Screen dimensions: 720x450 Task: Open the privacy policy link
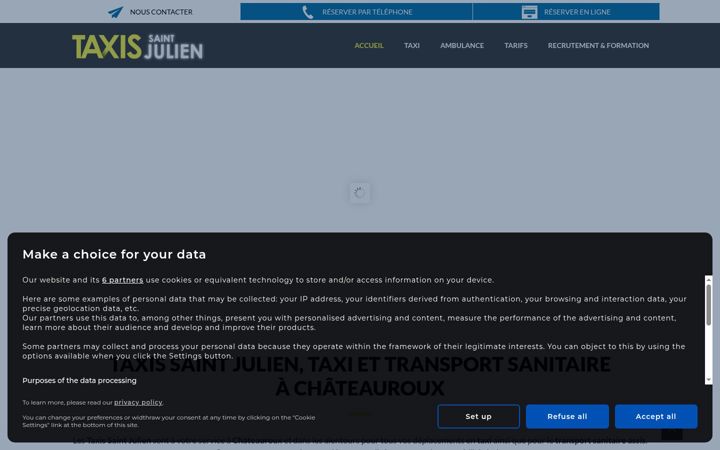[x=138, y=402]
